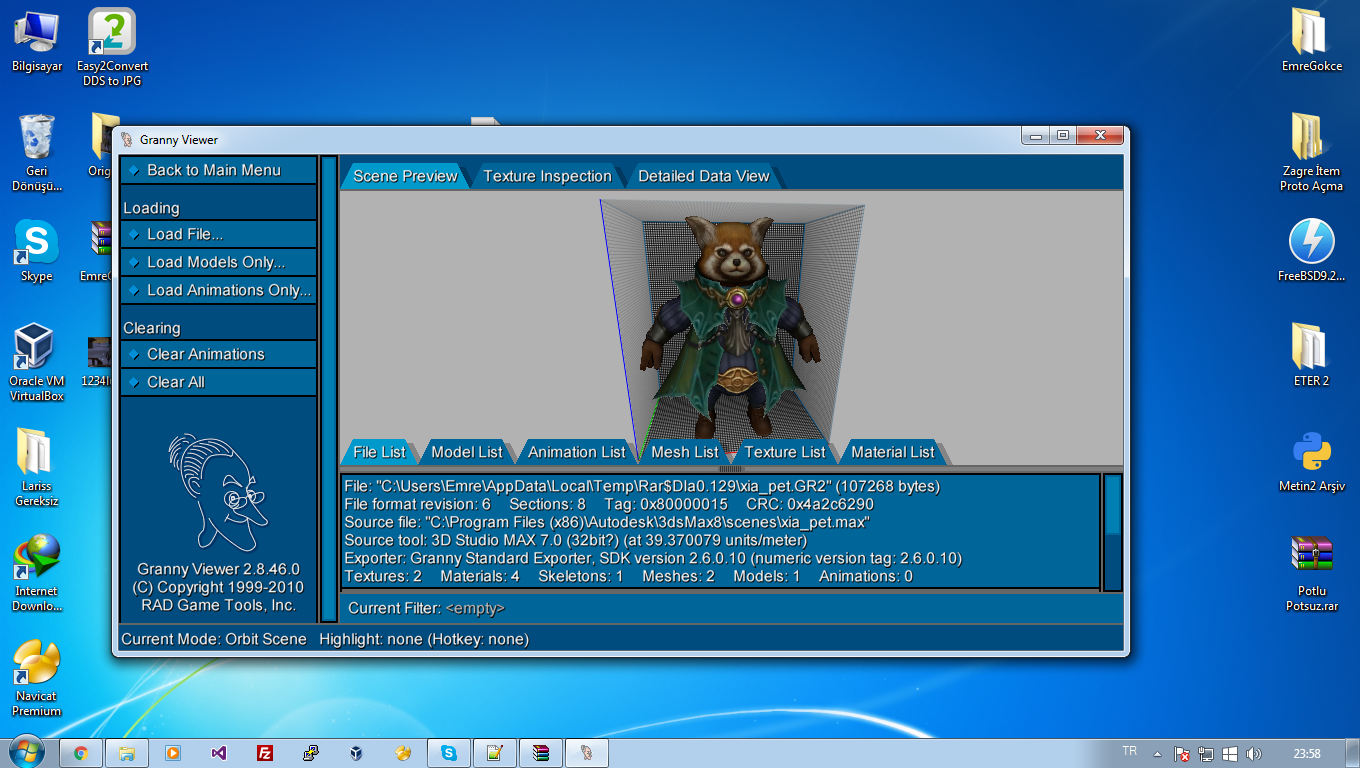The height and width of the screenshot is (768, 1360).
Task: Open the media player taskbar icon
Action: point(172,753)
